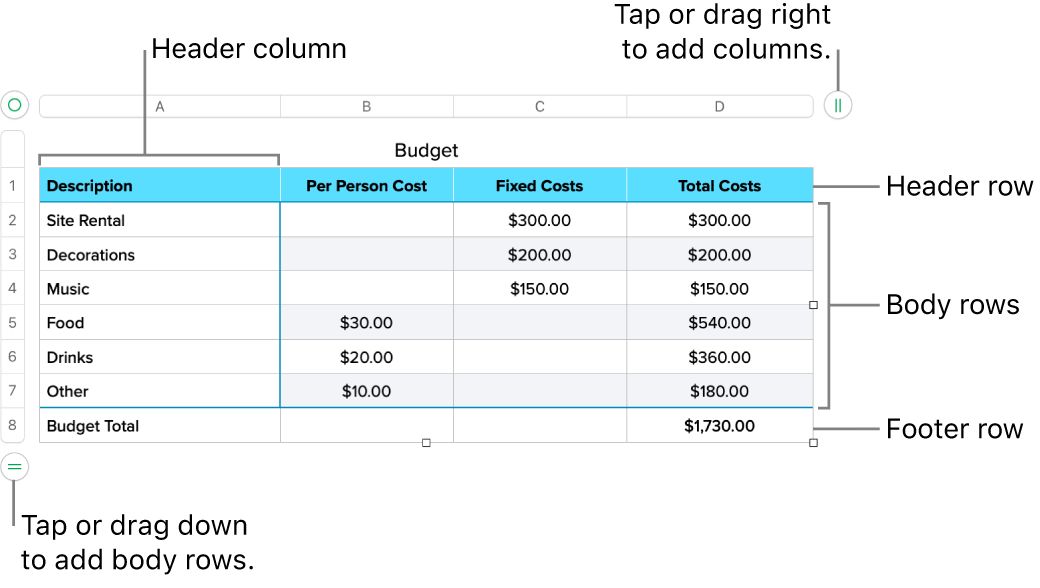Select the Total Costs header cell

tap(719, 185)
